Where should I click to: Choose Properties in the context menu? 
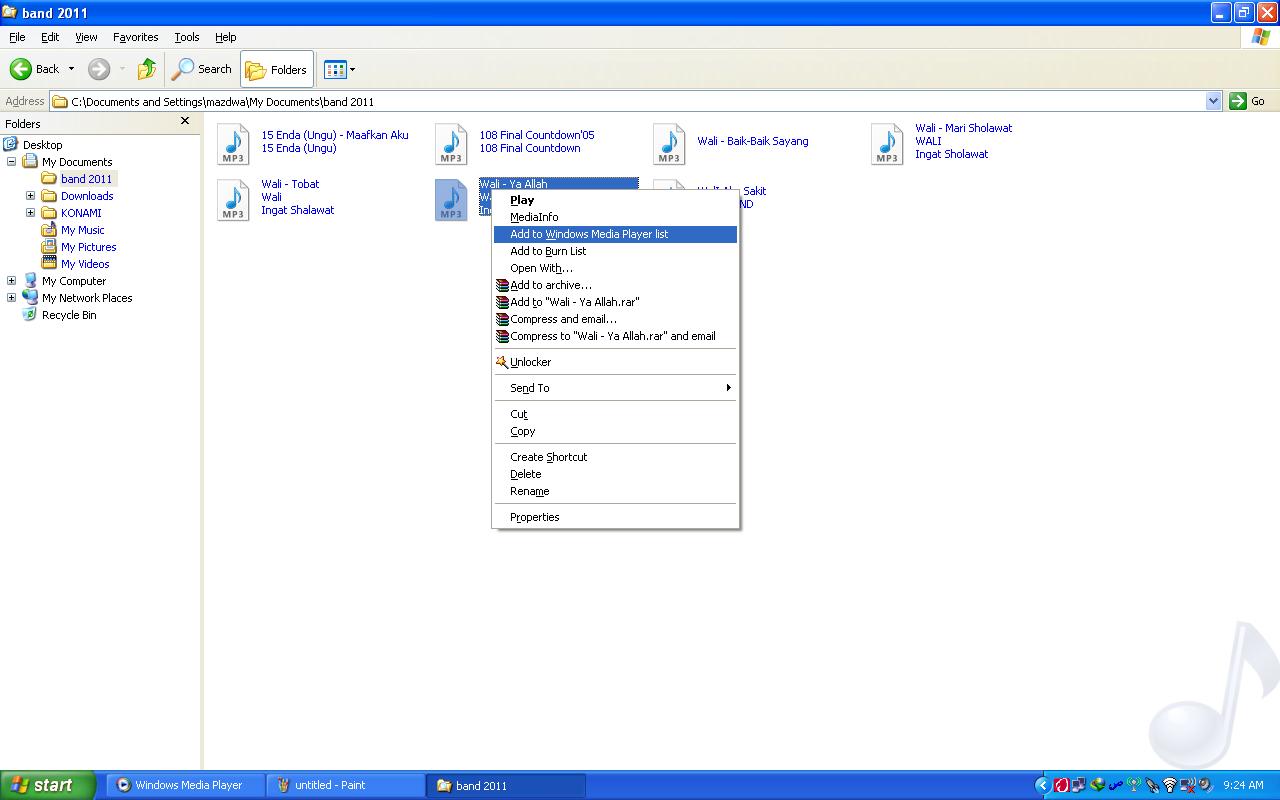(615, 517)
